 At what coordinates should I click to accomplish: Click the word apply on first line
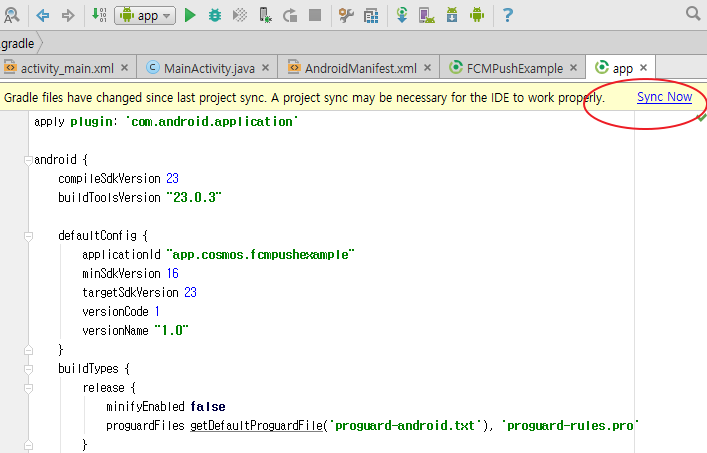tap(49, 122)
